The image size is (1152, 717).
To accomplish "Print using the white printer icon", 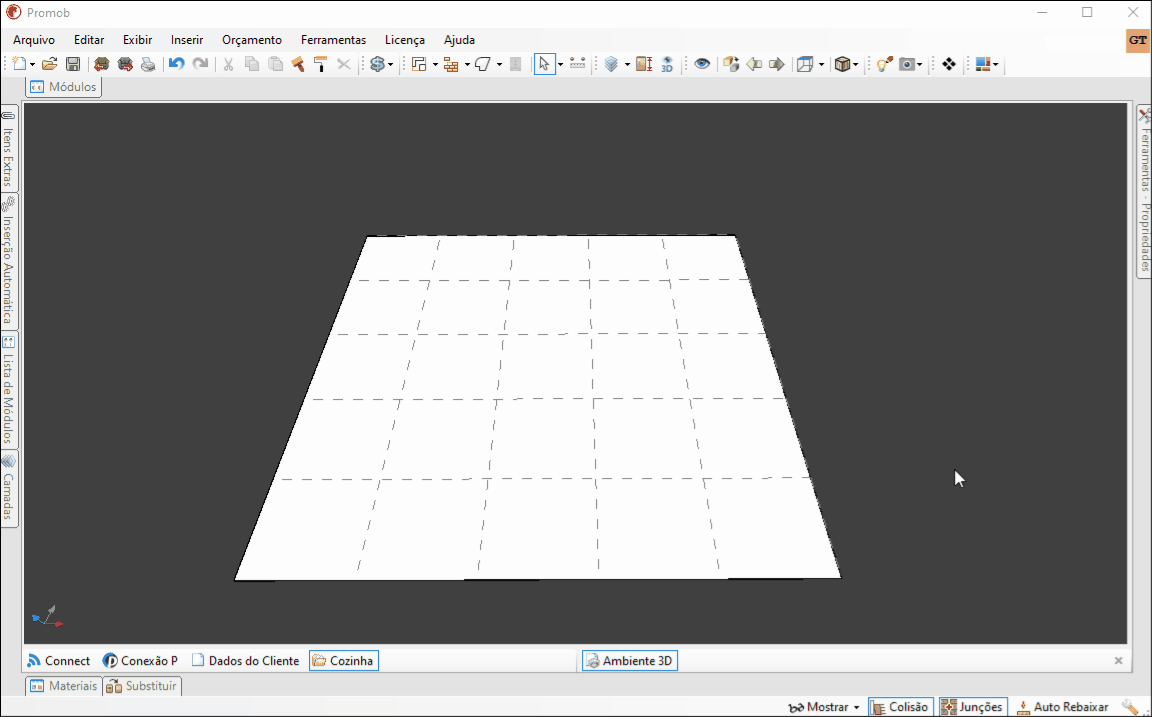I will pyautogui.click(x=148, y=64).
